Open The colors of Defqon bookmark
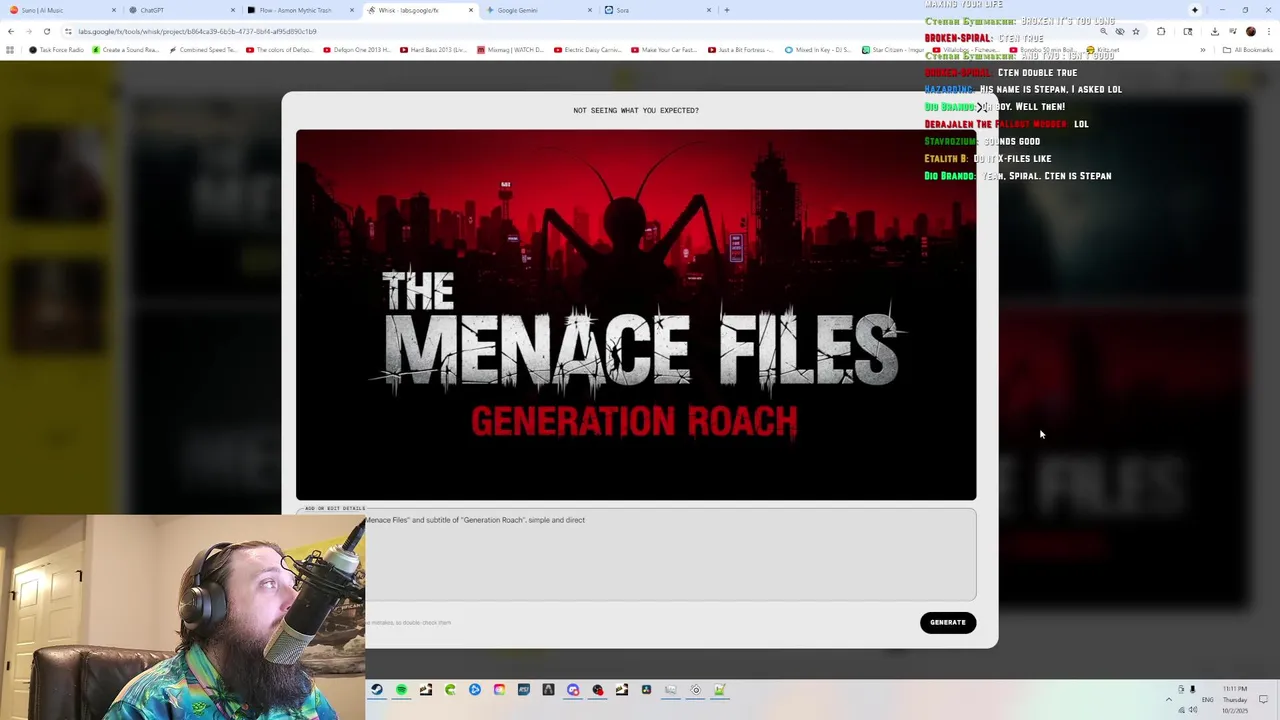Viewport: 1280px width, 720px height. pos(279,50)
